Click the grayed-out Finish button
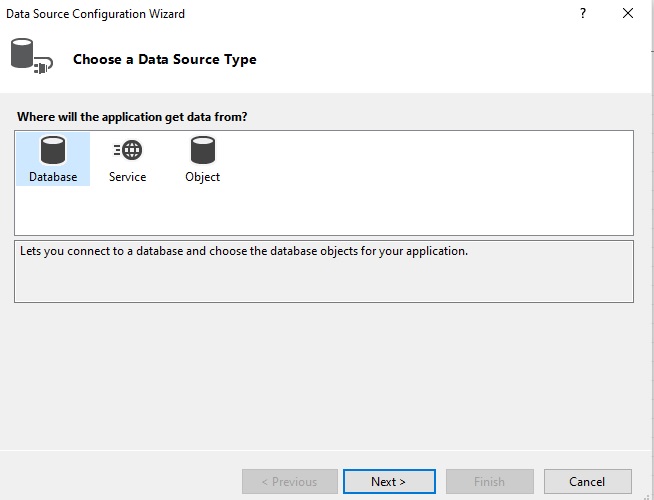Viewport: 654px width, 500px height. pos(490,482)
